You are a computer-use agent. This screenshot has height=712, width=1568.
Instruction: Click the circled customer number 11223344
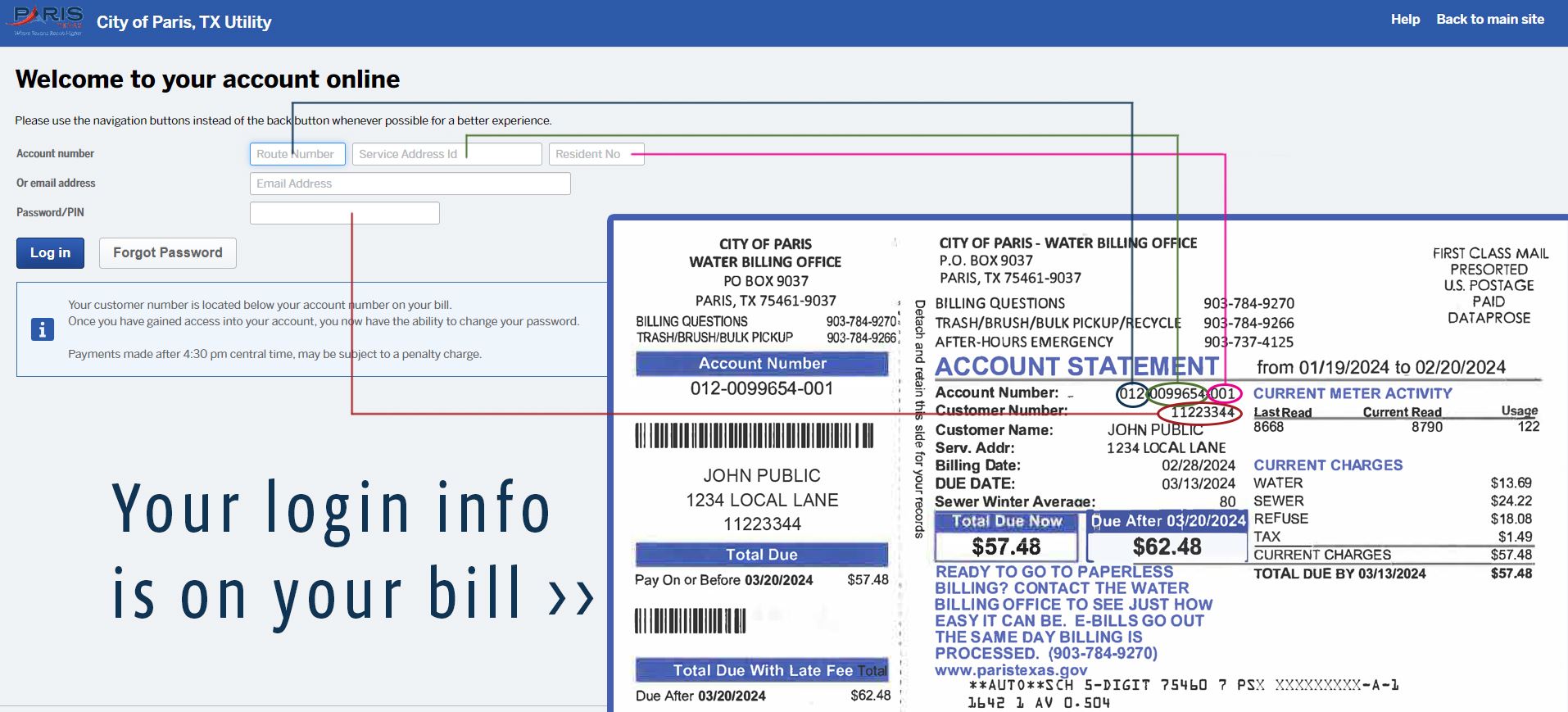click(x=1201, y=413)
